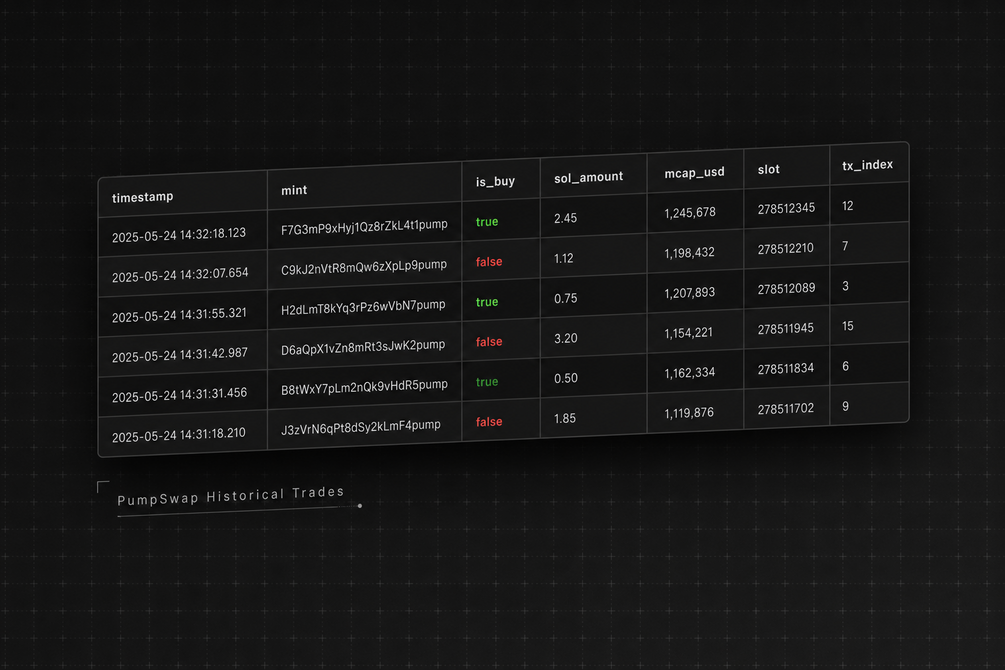
Task: Click the false value in the 1.85 row
Action: [488, 422]
